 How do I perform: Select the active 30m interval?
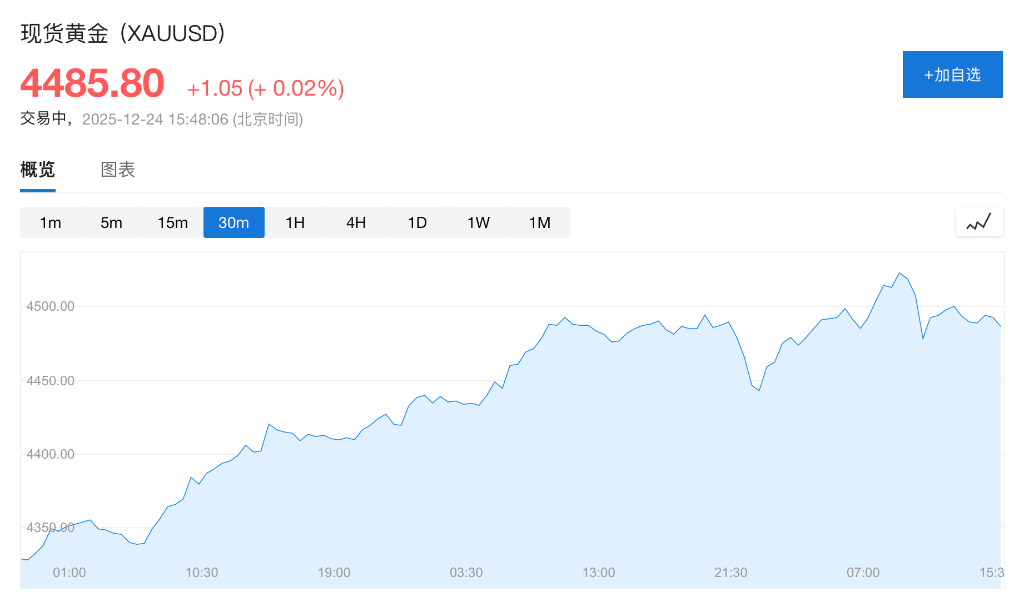(234, 223)
